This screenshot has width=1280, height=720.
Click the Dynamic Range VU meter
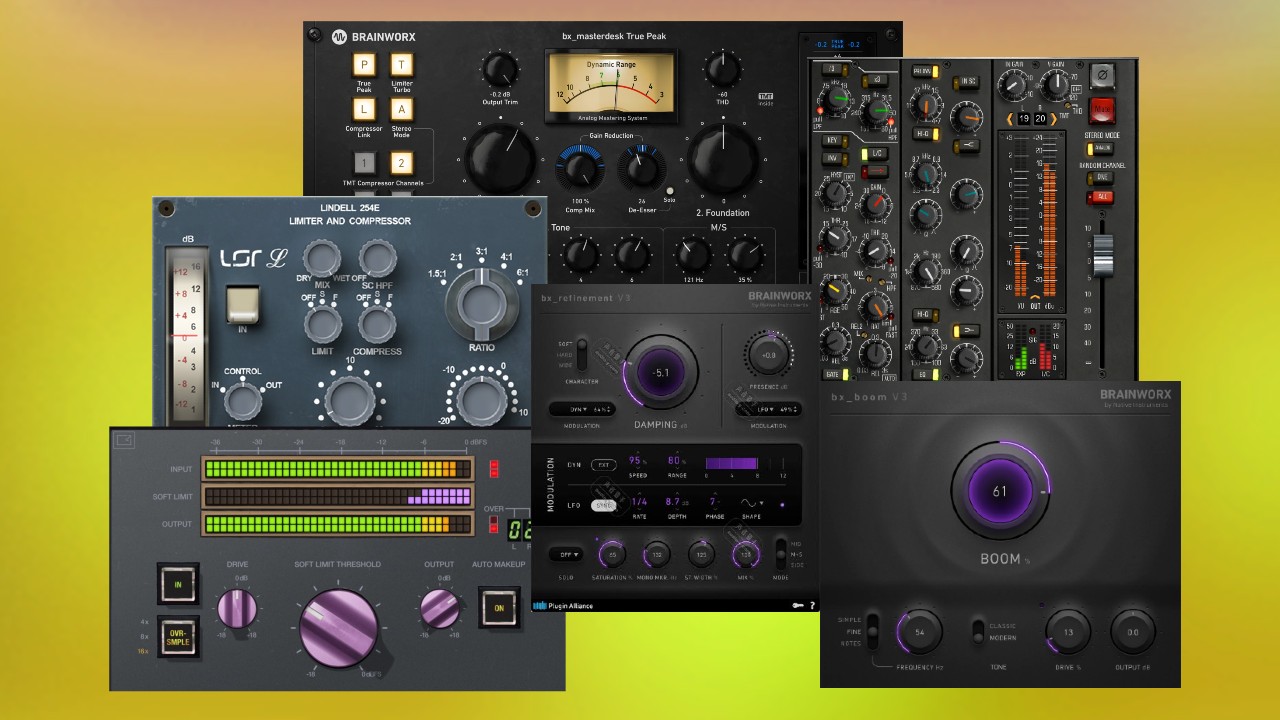pyautogui.click(x=610, y=88)
